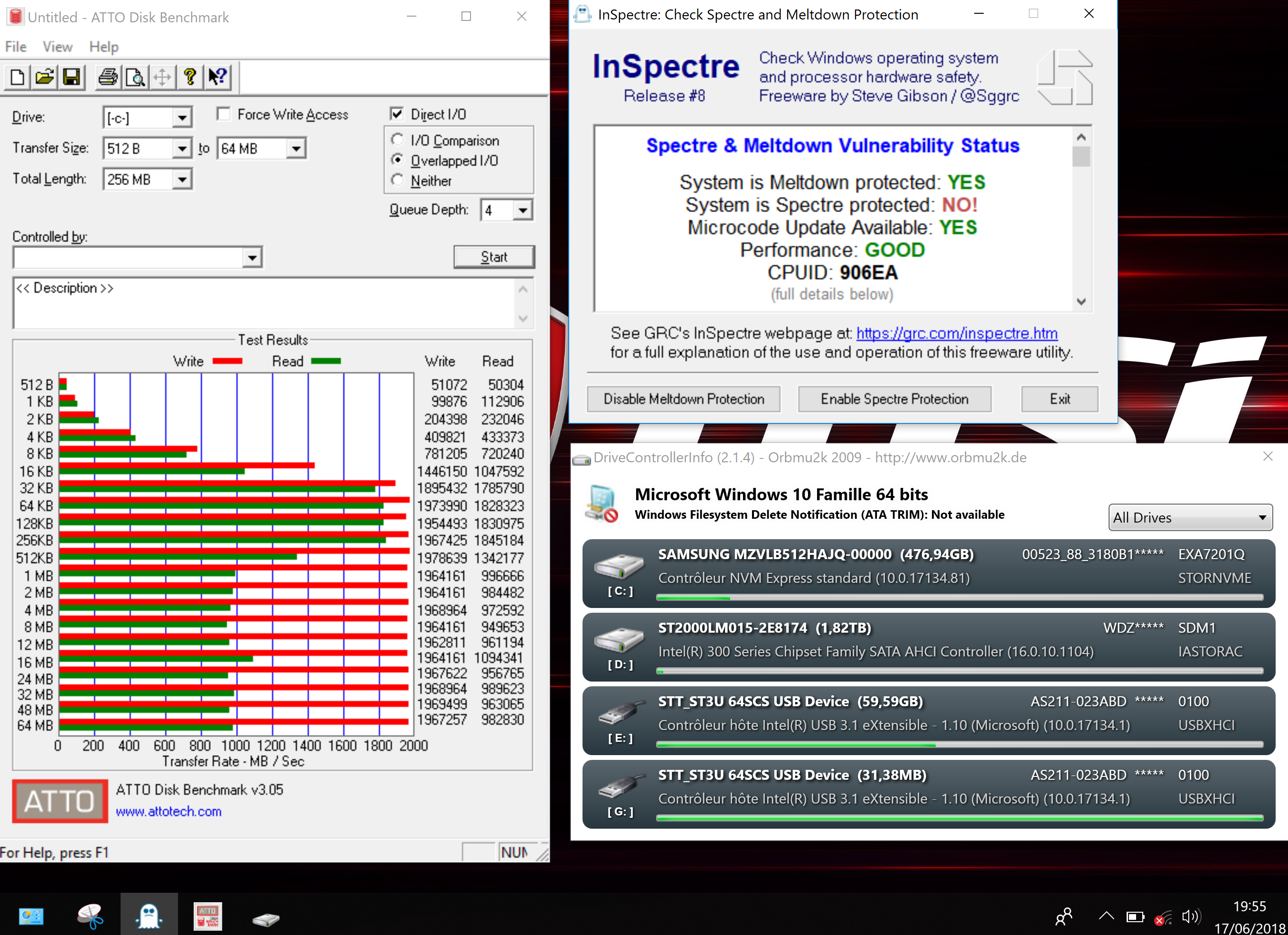Close the DriveControllerInfo window
The image size is (1288, 935).
point(1268,456)
